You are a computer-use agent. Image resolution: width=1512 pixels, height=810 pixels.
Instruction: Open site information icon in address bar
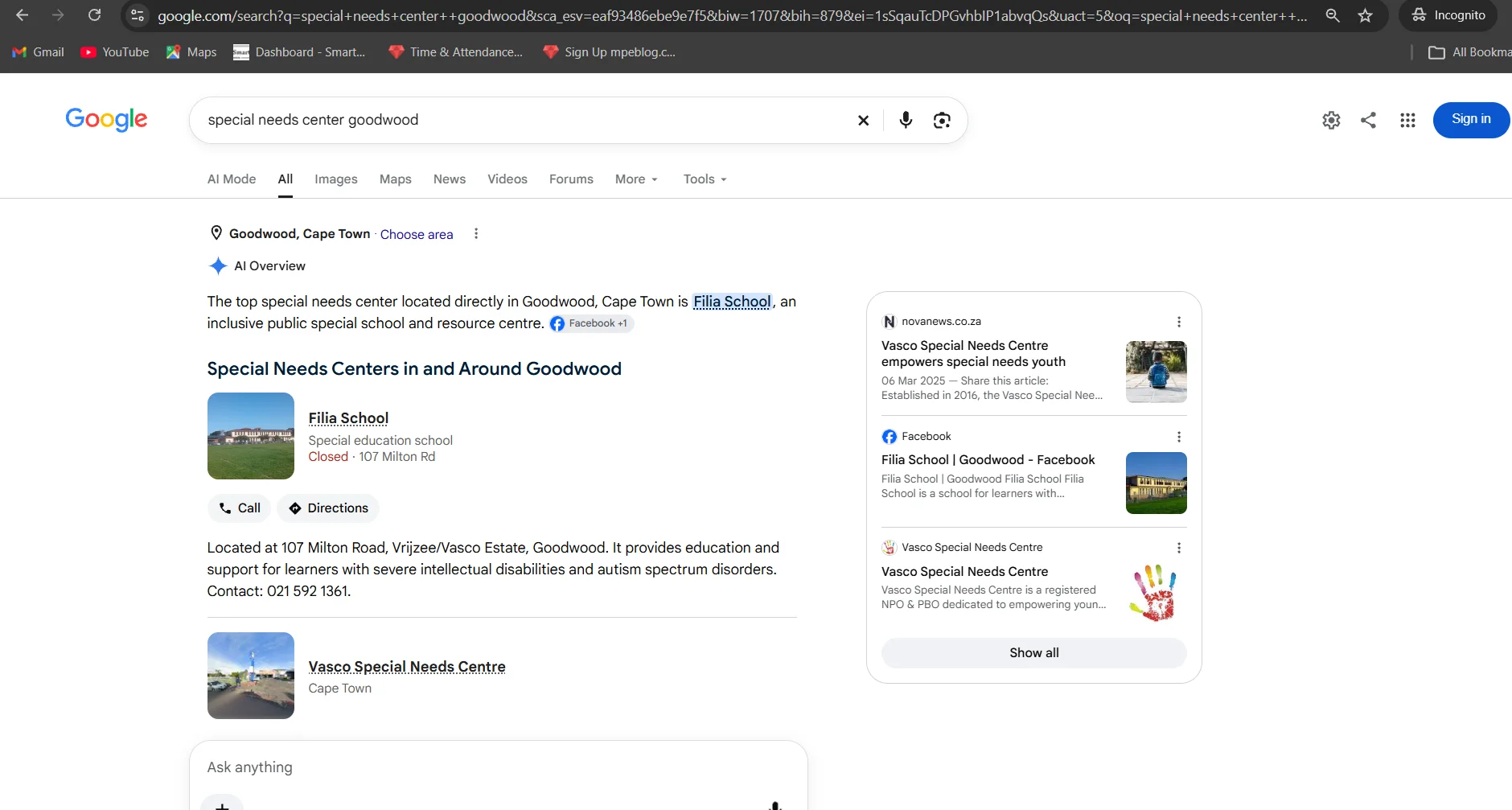pos(138,15)
